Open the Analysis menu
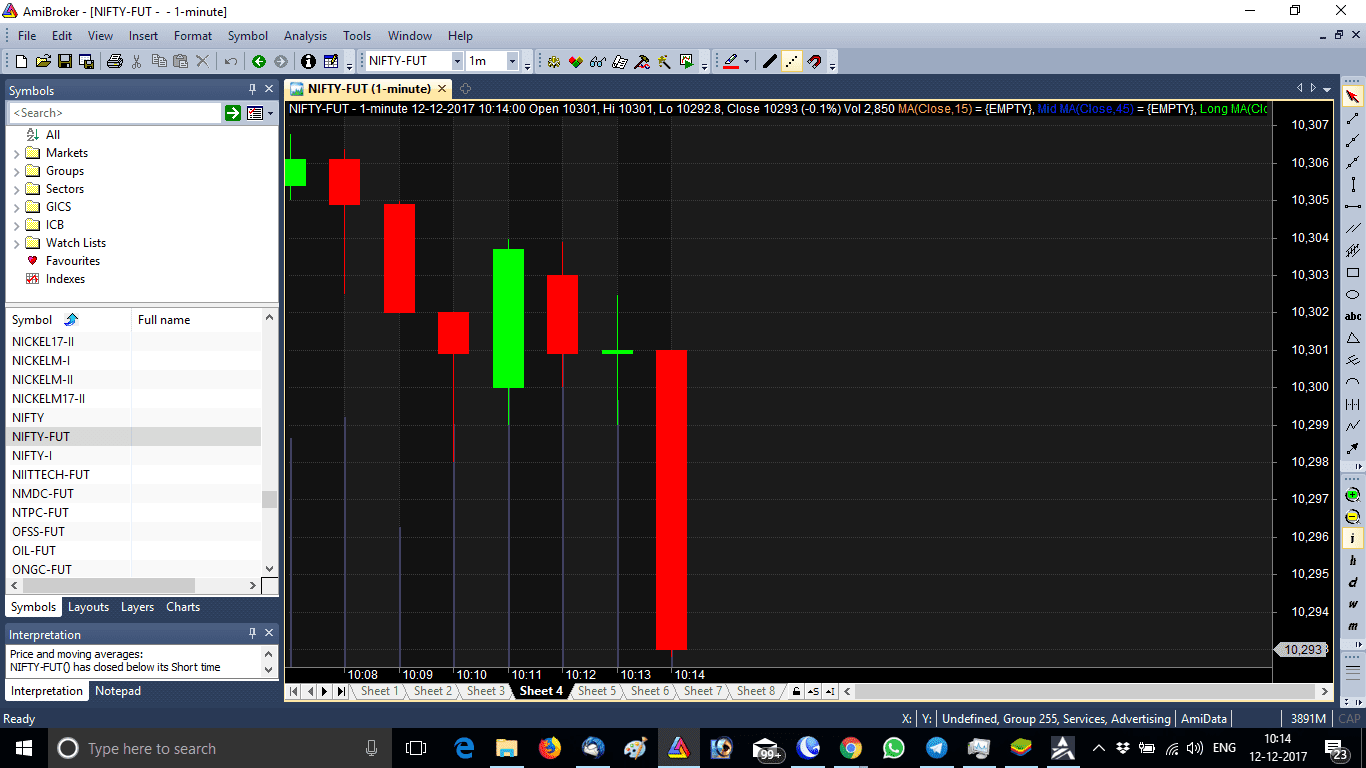 pyautogui.click(x=305, y=36)
